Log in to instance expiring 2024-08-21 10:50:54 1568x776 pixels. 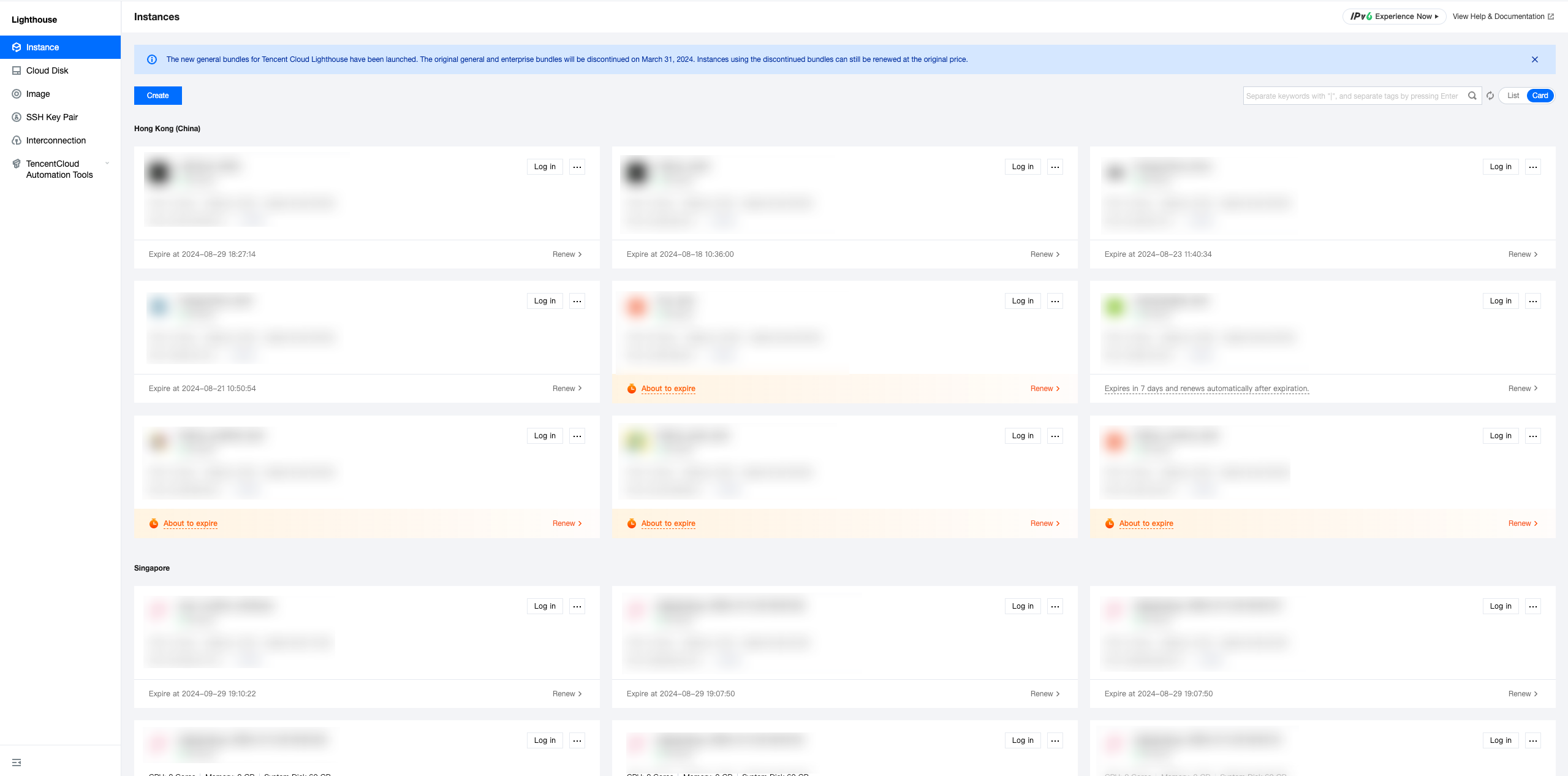point(545,301)
